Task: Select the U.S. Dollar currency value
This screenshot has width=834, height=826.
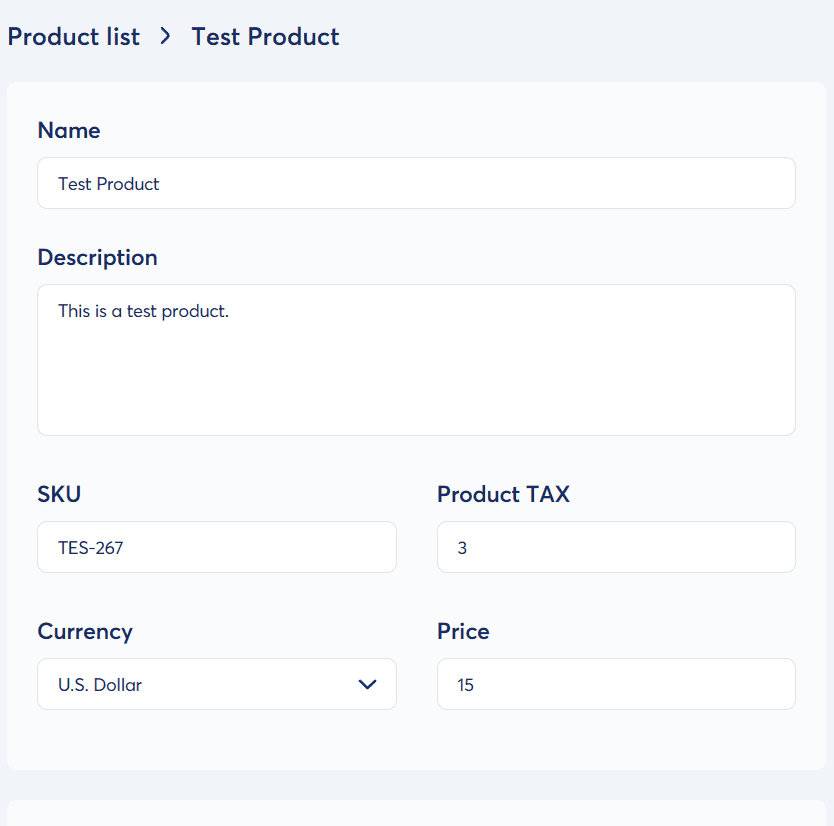Action: pos(100,685)
